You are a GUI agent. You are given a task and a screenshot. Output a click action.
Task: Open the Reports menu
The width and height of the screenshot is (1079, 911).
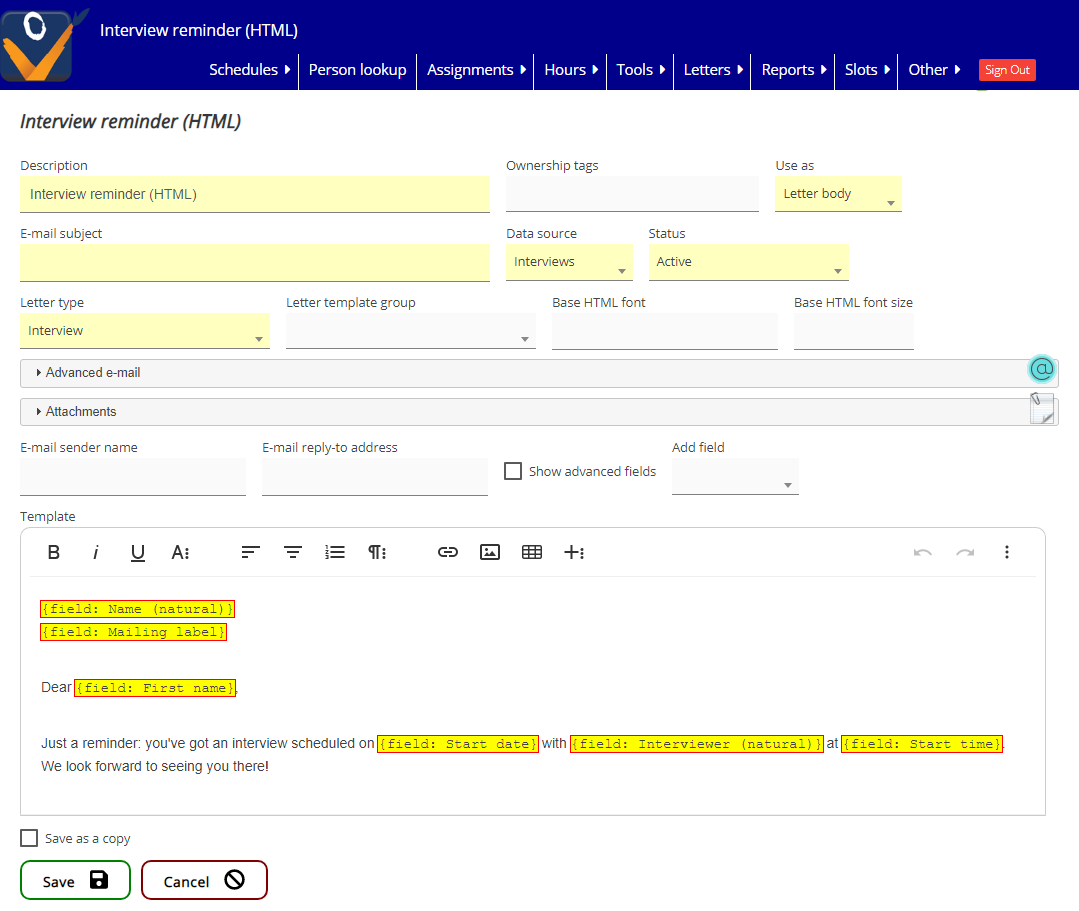[x=793, y=70]
